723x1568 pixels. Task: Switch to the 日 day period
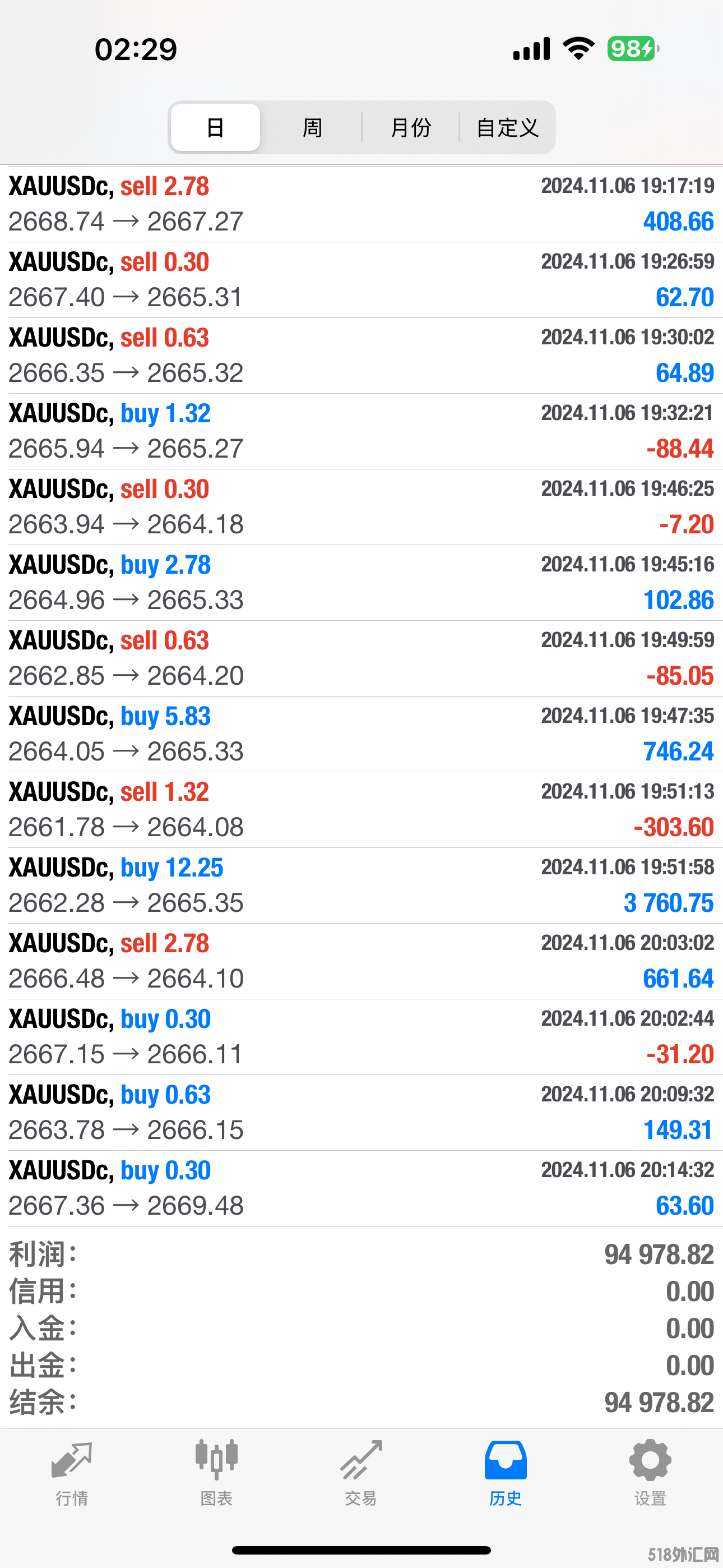coord(215,127)
